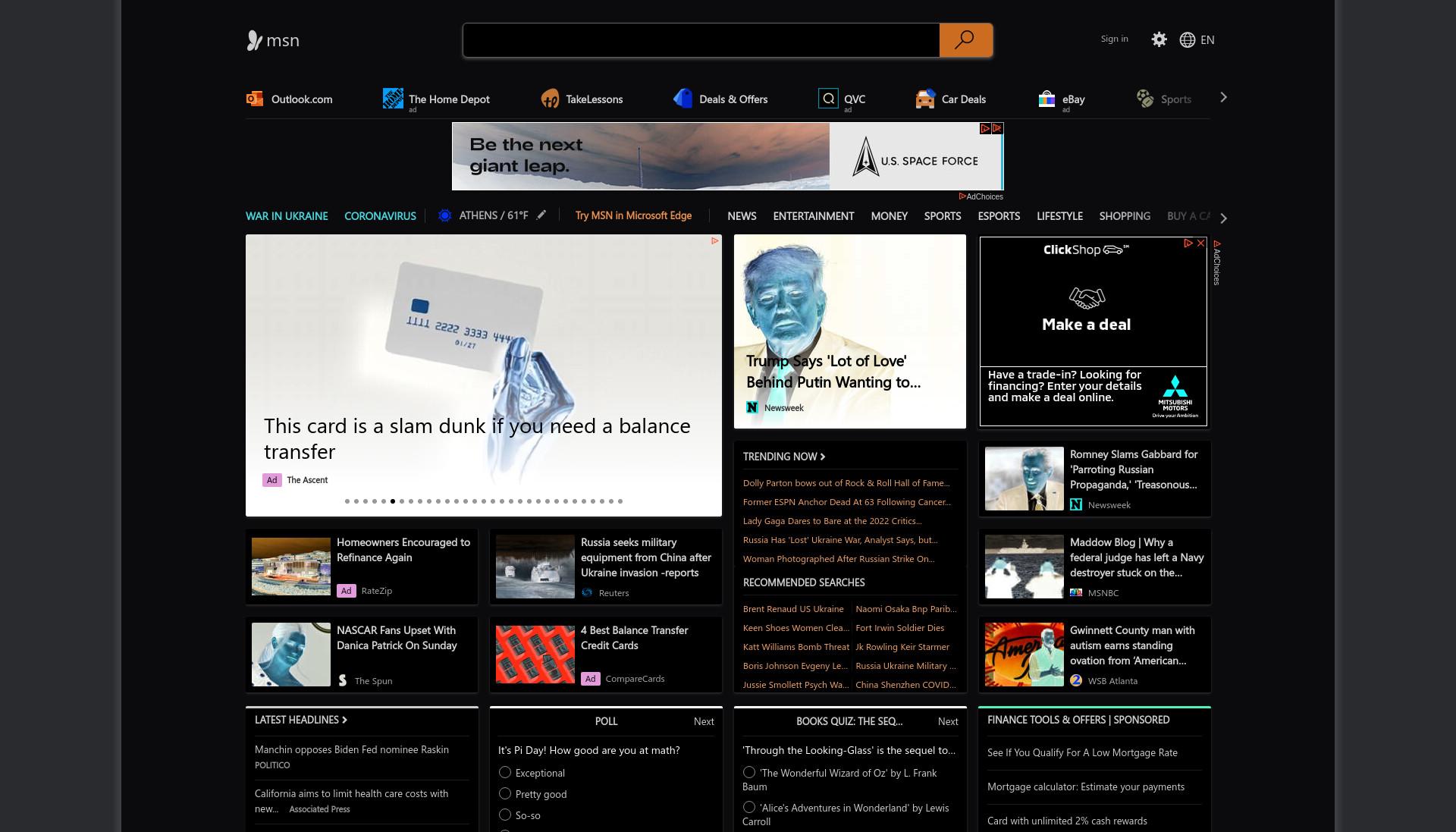1456x832 pixels.
Task: Open Brent Renaud US Ukraine recommended search
Action: pyautogui.click(x=793, y=609)
